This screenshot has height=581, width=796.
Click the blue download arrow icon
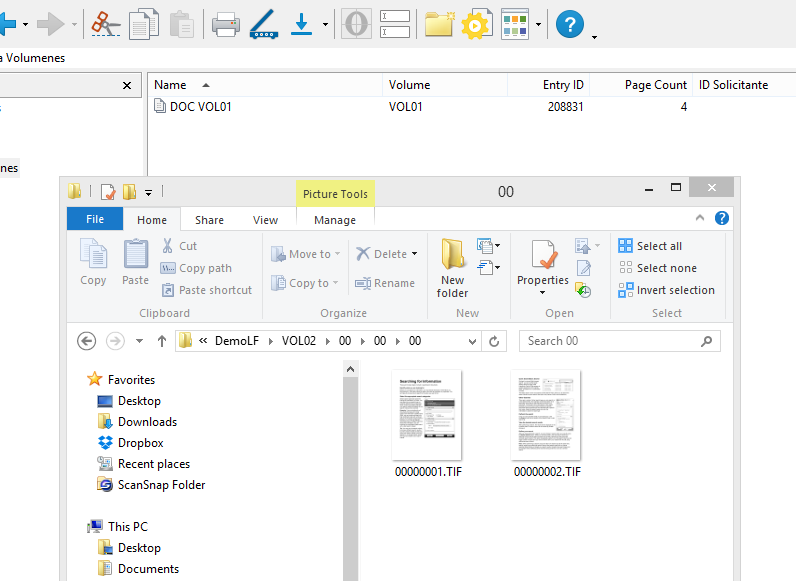point(302,23)
